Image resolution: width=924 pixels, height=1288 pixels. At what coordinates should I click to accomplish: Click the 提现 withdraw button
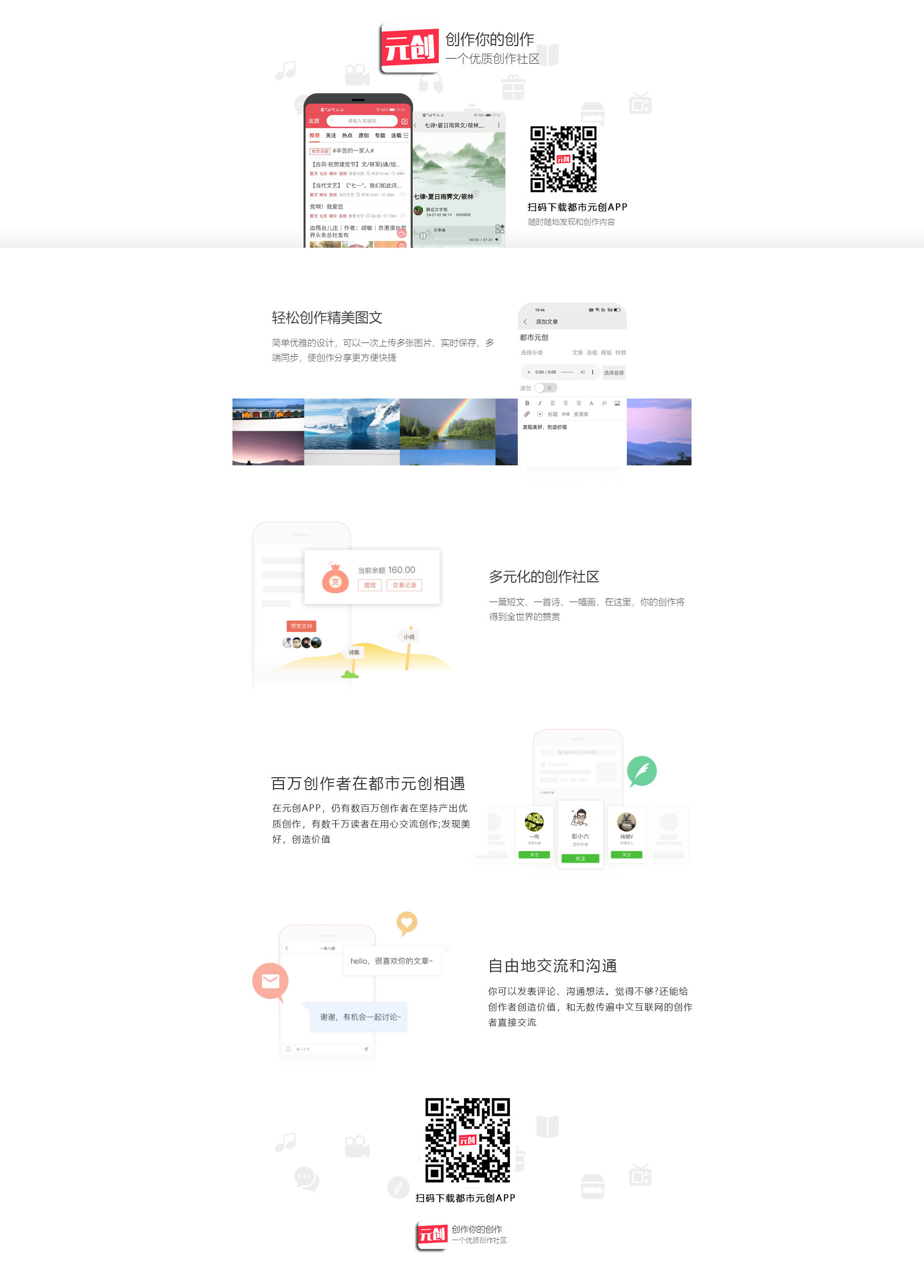[370, 585]
